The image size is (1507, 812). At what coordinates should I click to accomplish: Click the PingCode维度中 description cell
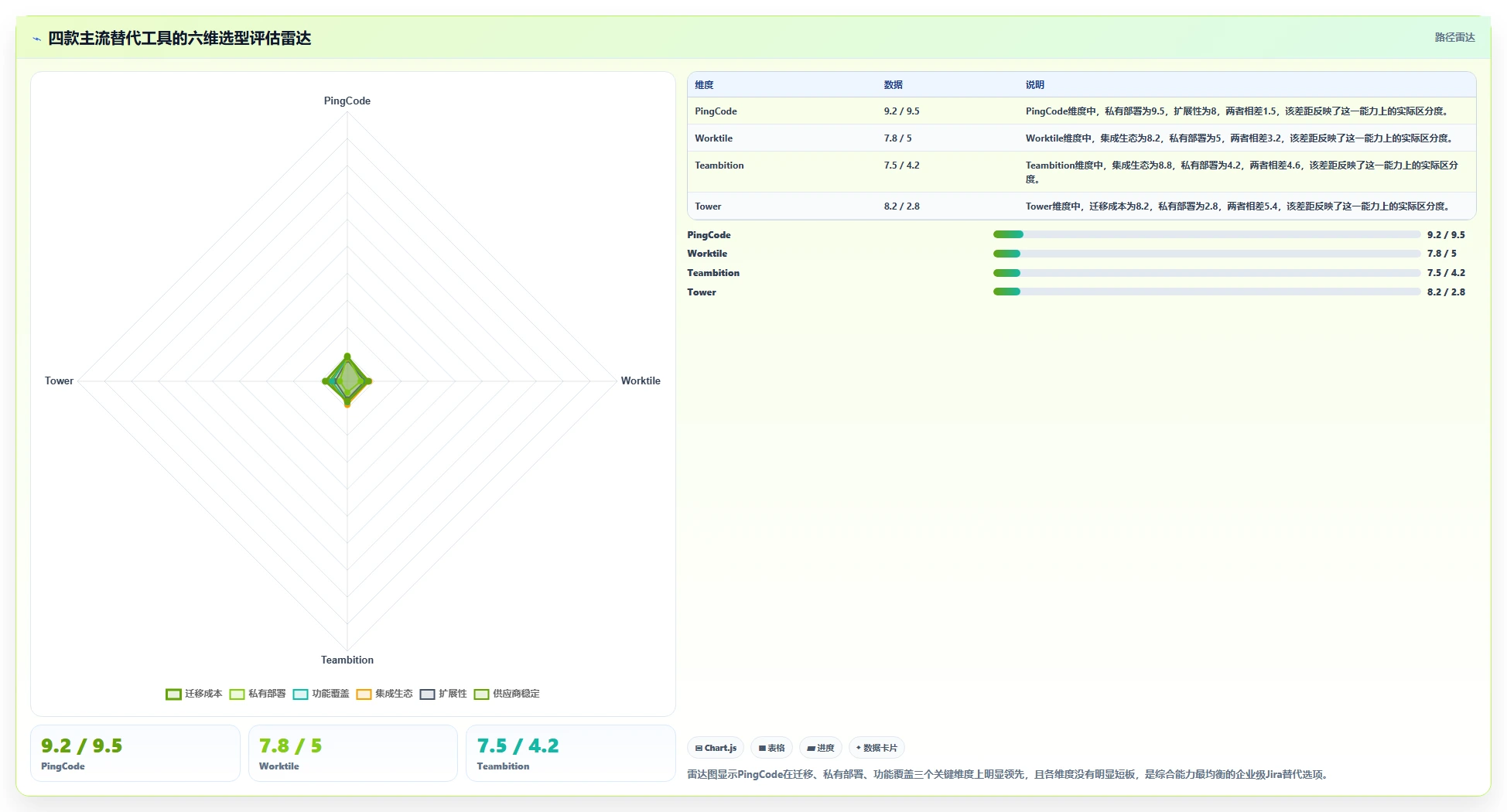tap(1238, 111)
